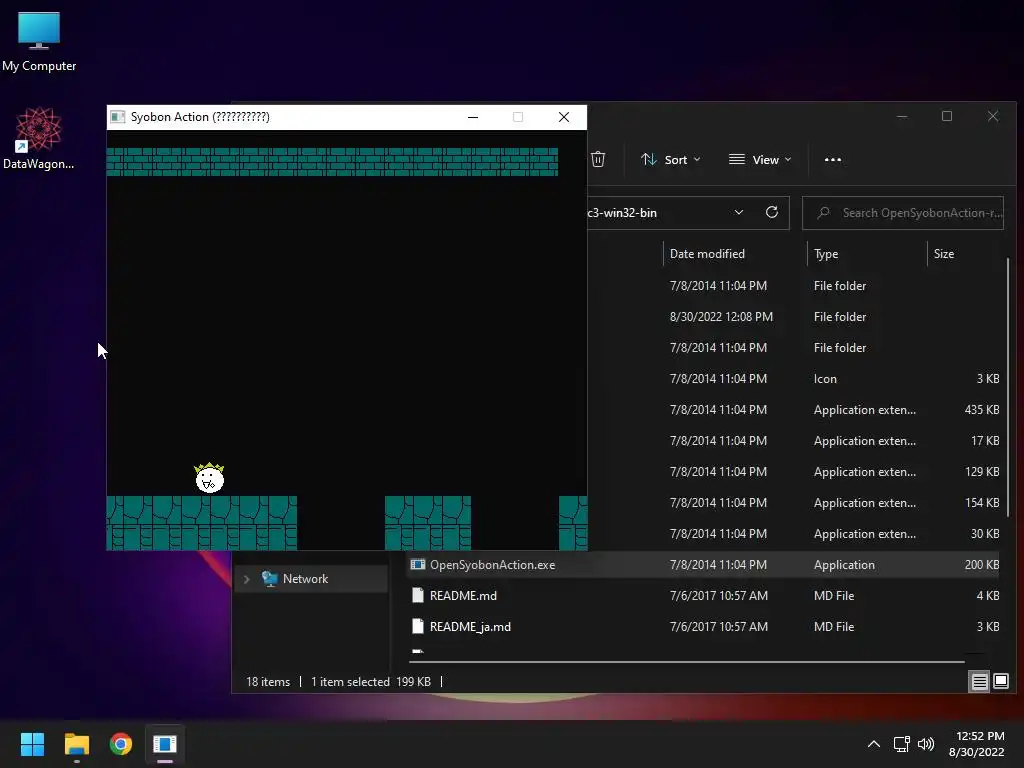Click the Network icon in the sidebar

point(269,579)
